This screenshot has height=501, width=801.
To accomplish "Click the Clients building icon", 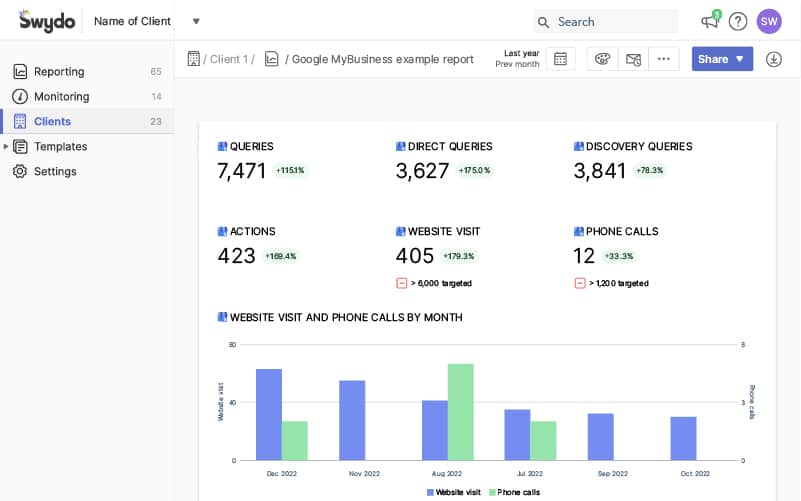I will (20, 122).
